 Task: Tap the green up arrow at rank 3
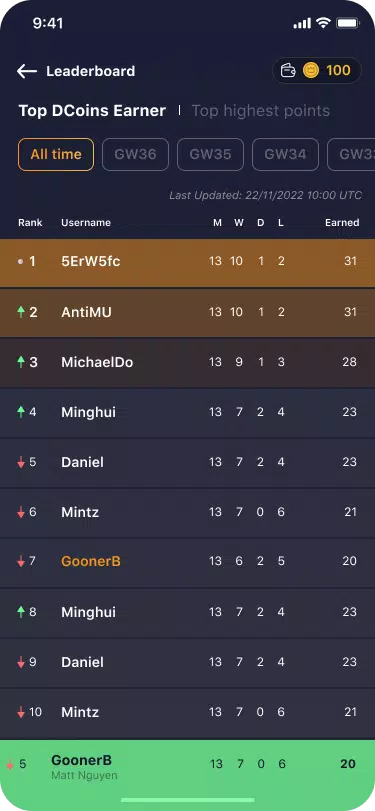(x=21, y=362)
